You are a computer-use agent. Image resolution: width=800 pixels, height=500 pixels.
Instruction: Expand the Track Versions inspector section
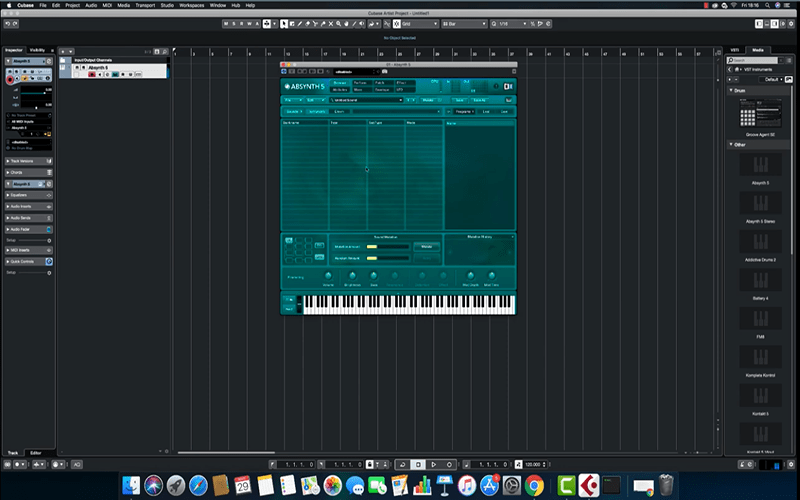click(x=29, y=161)
